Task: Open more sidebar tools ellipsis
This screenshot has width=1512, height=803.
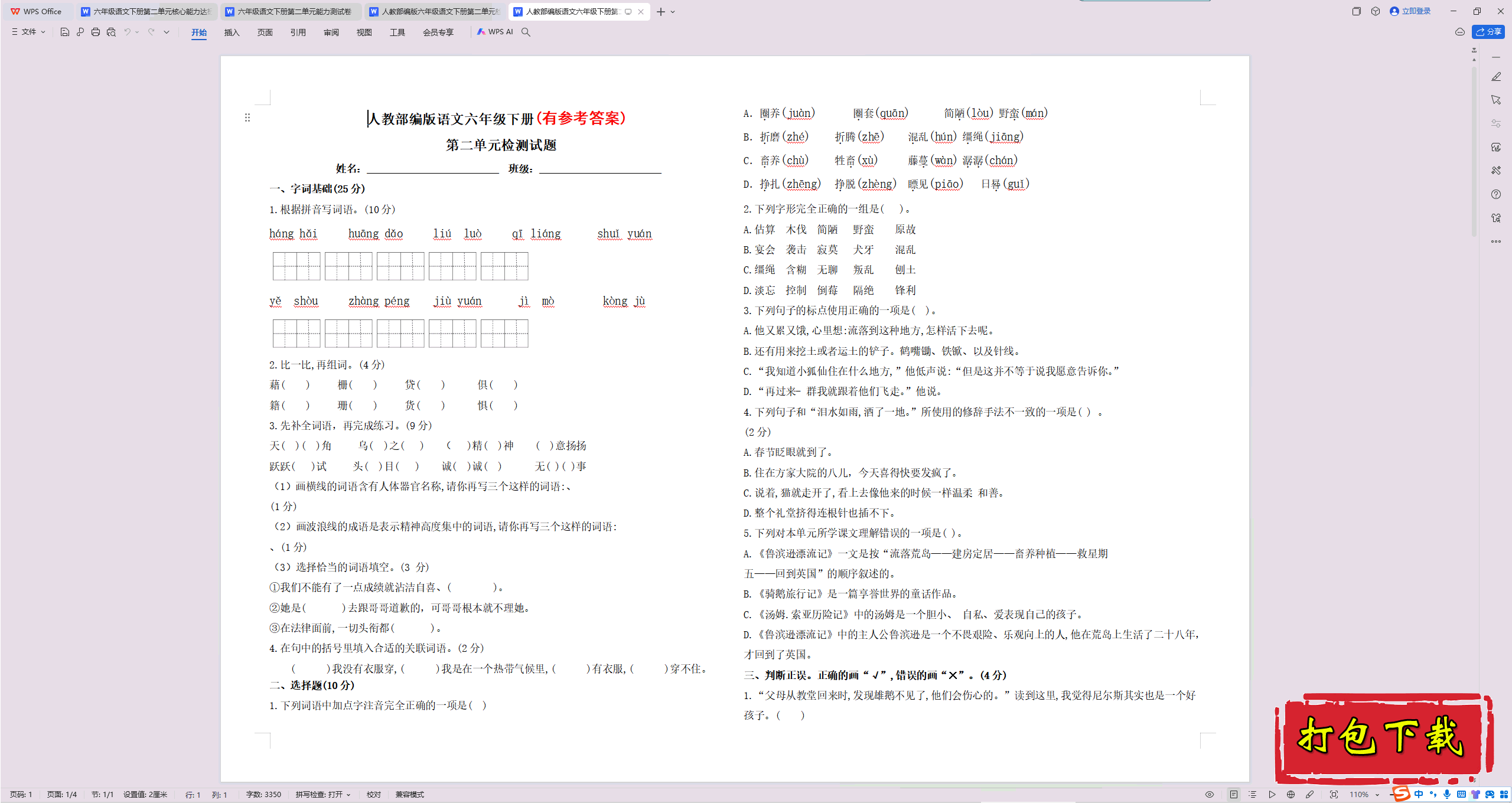Action: click(x=1496, y=241)
